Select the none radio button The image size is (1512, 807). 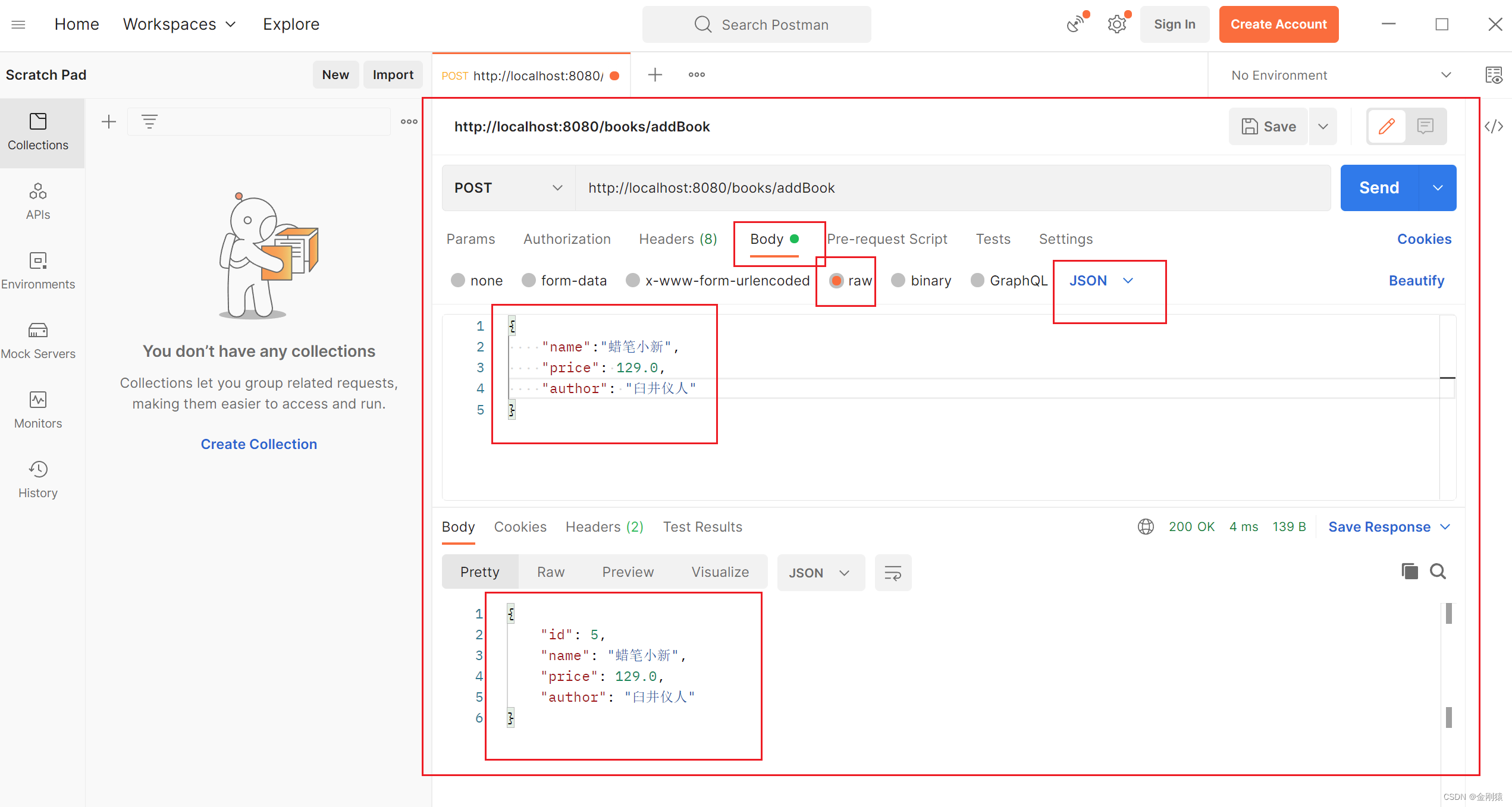[x=459, y=280]
